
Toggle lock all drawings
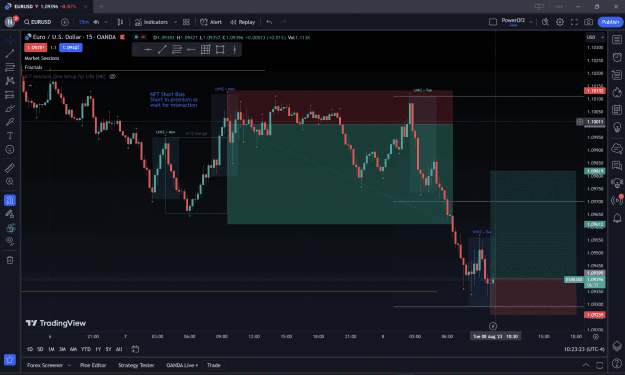pos(10,228)
